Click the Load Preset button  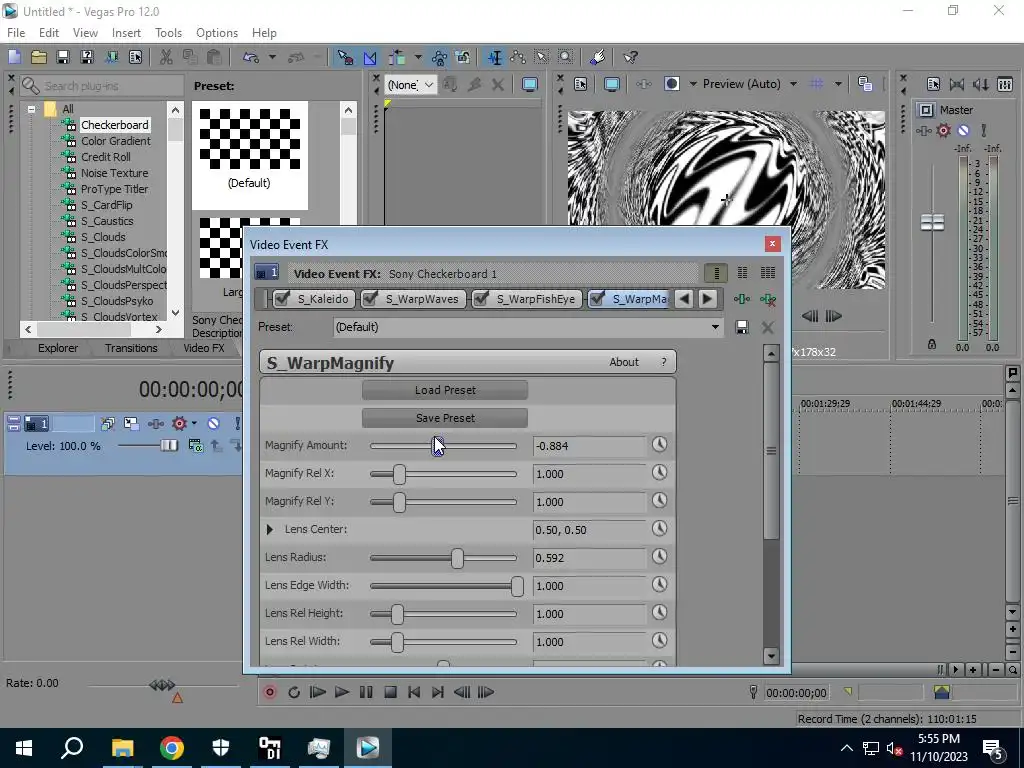[445, 390]
